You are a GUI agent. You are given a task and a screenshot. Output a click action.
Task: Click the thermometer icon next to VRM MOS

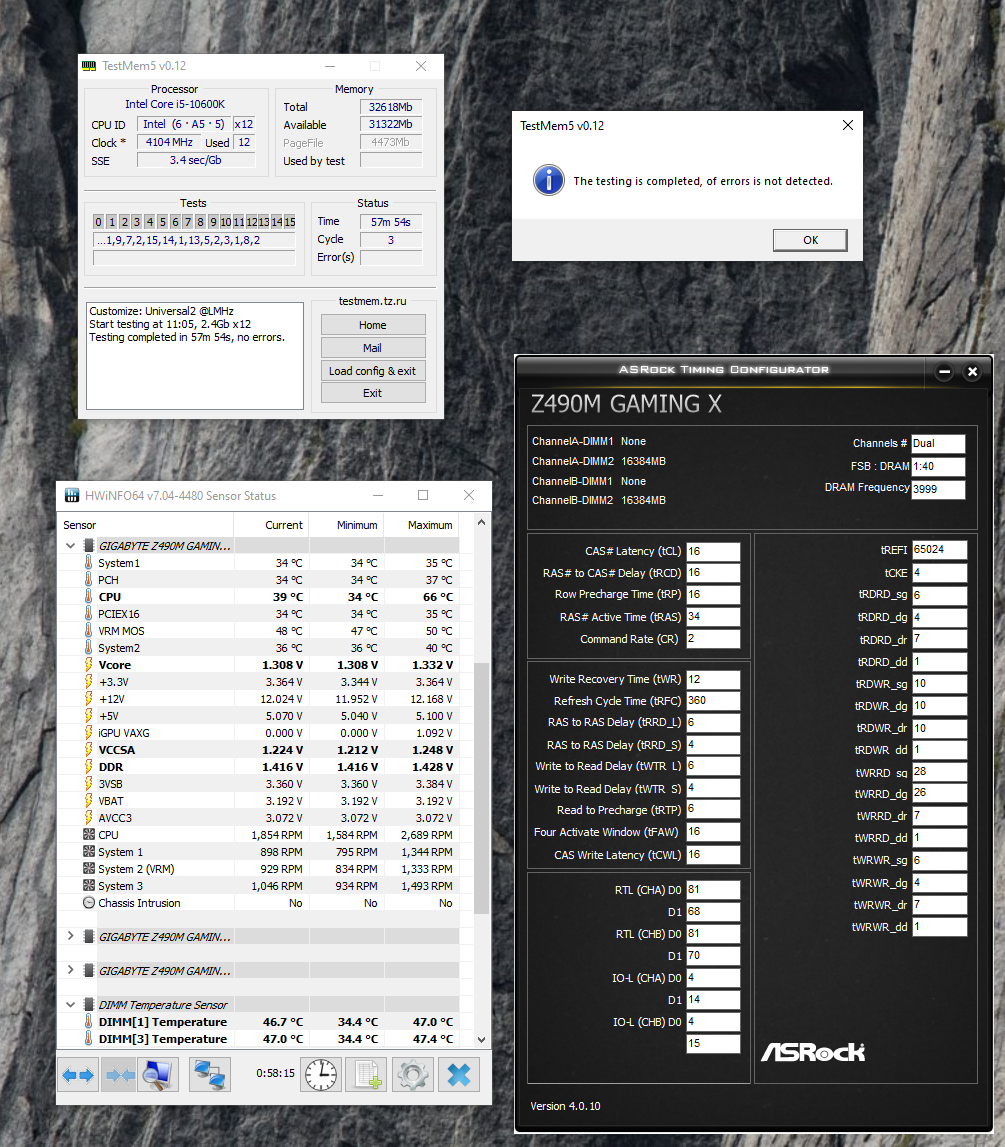[89, 631]
